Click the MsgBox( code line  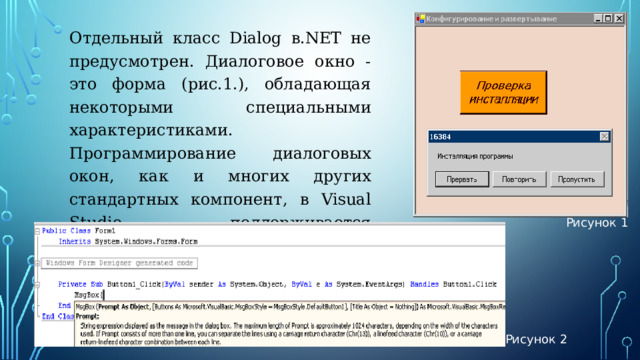(89, 295)
